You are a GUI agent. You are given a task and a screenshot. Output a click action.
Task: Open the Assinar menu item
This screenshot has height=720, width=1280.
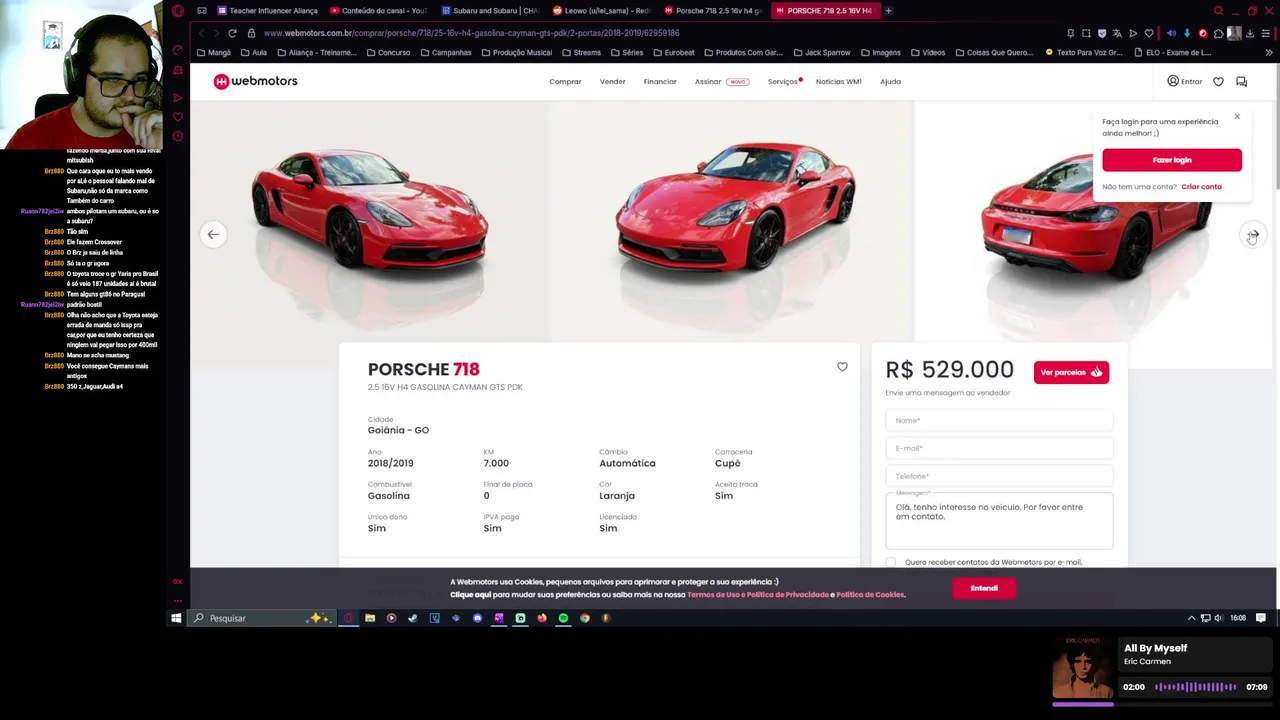[721, 82]
